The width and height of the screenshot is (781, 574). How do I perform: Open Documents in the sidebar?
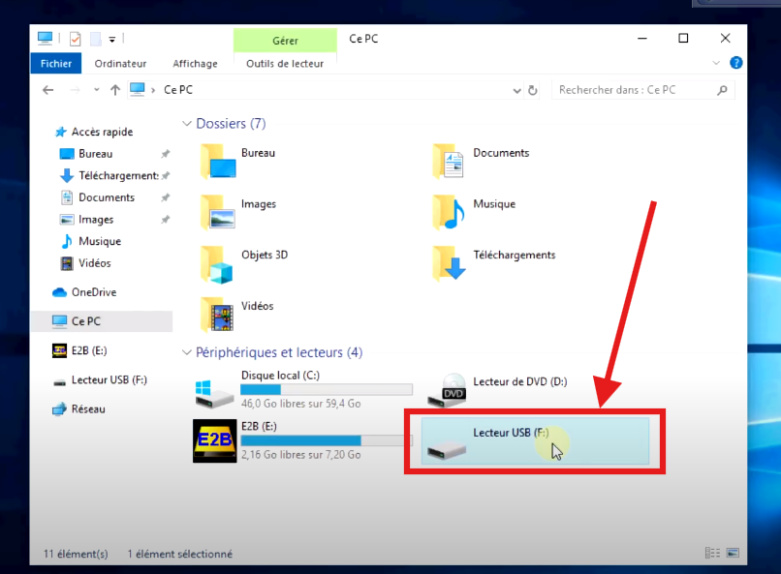106,198
